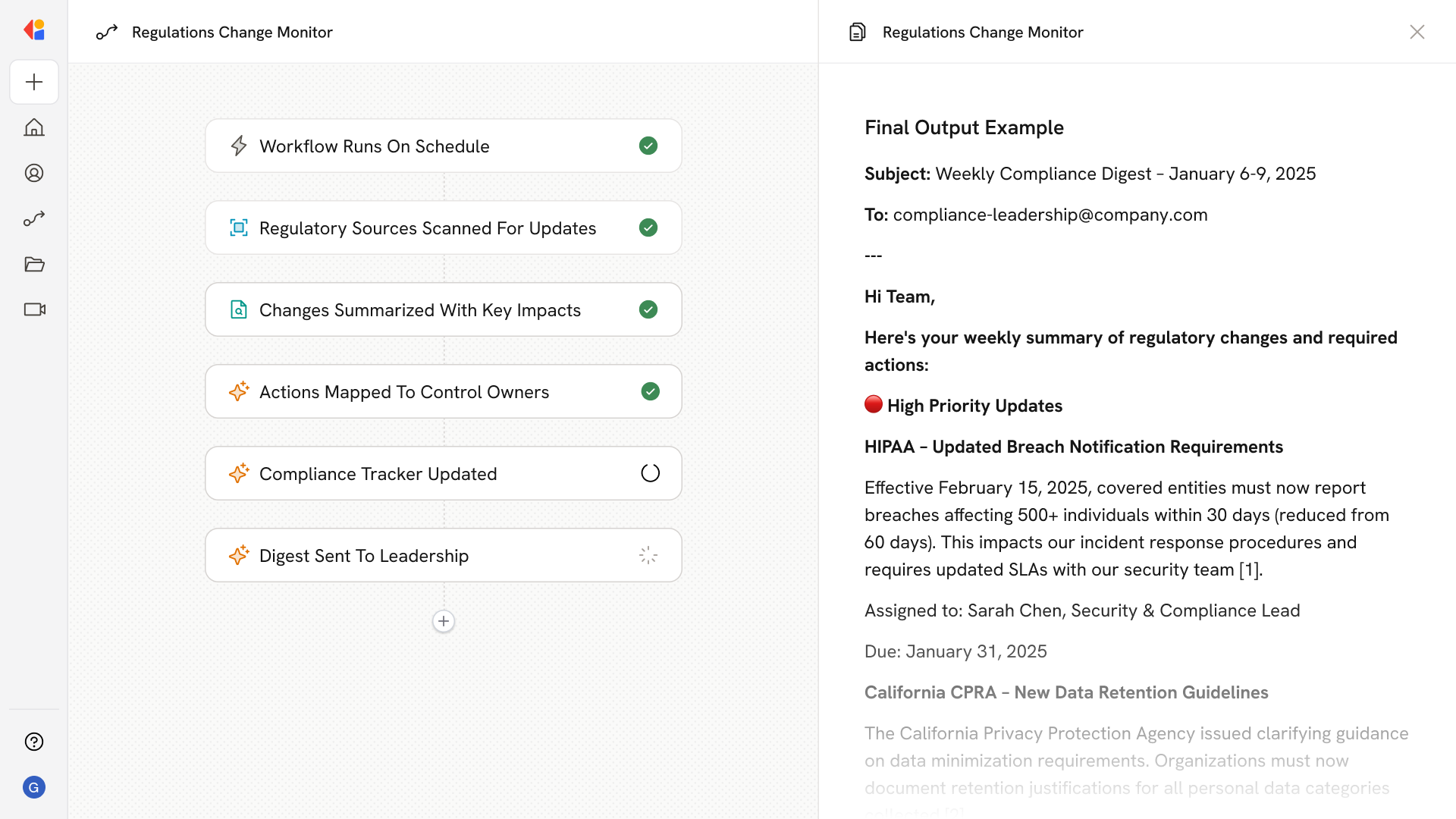The image size is (1456, 819).
Task: Click the app logo at top left
Action: point(33,30)
